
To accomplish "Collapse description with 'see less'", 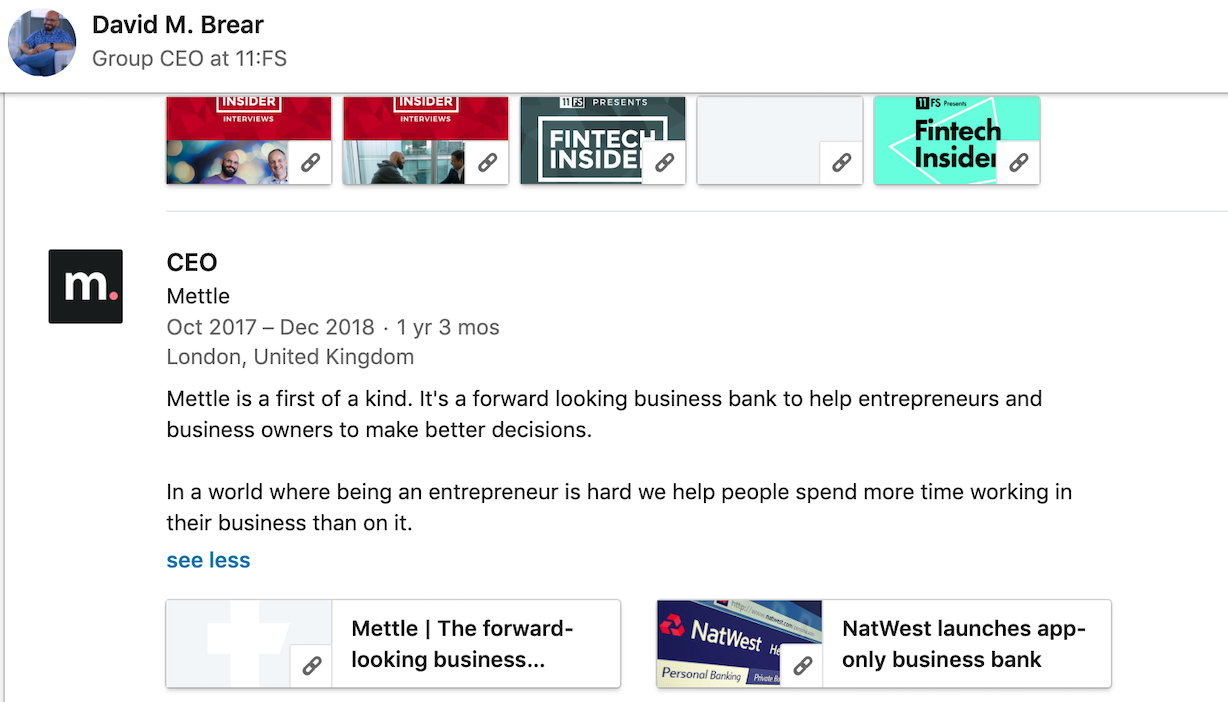I will pos(208,560).
